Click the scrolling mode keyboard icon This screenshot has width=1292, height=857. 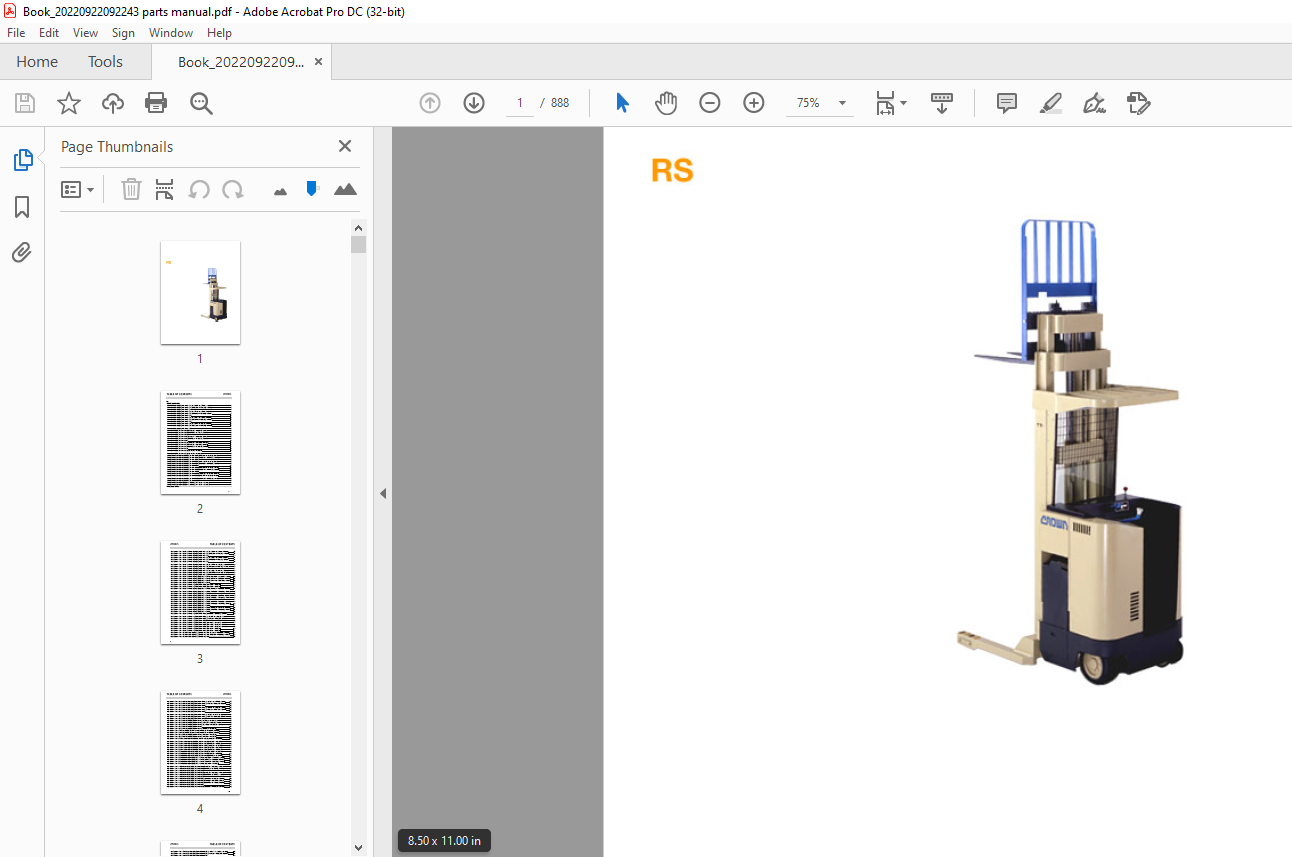point(942,103)
